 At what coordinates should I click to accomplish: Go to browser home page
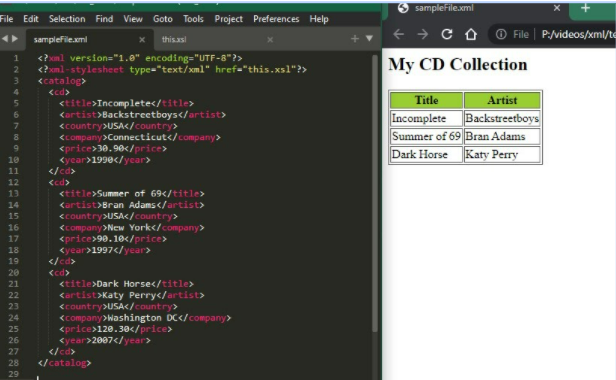pyautogui.click(x=471, y=35)
